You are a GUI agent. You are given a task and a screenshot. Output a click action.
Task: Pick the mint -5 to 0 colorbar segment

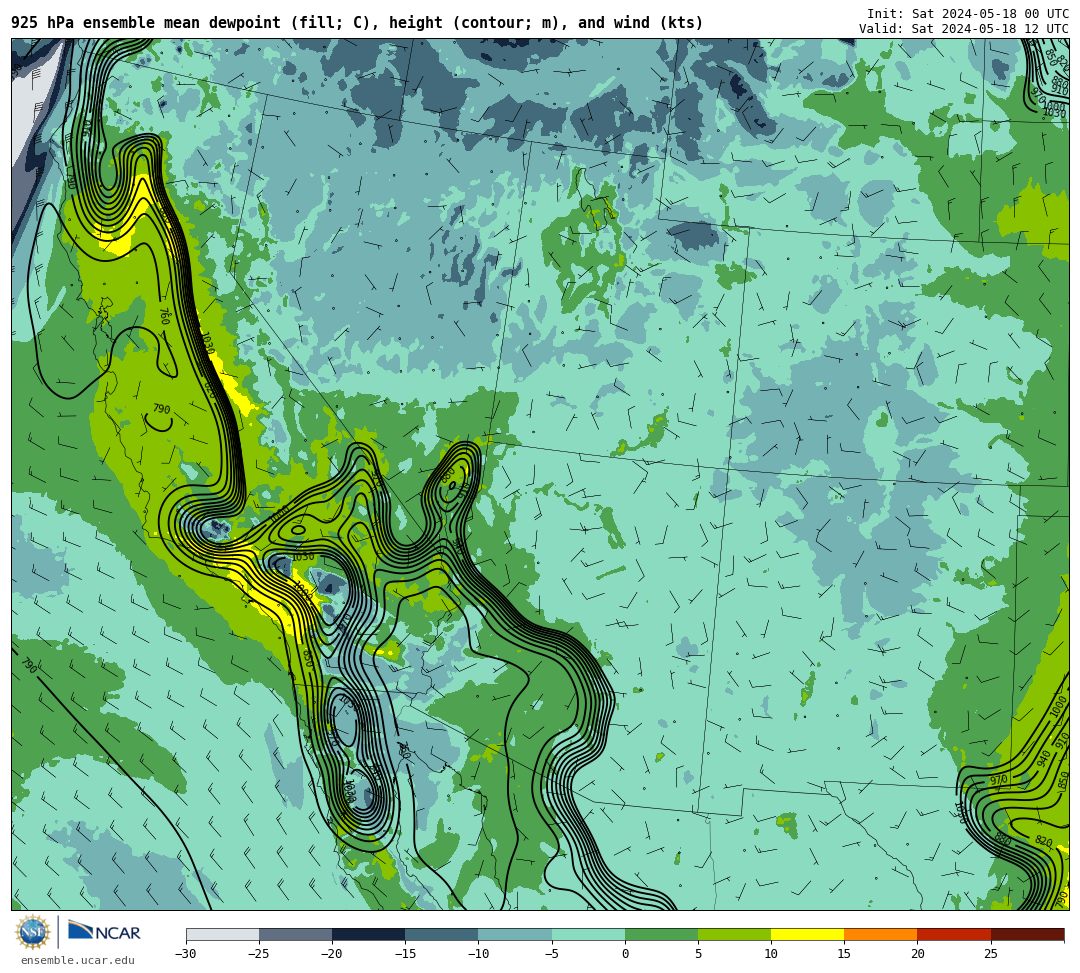tap(588, 934)
